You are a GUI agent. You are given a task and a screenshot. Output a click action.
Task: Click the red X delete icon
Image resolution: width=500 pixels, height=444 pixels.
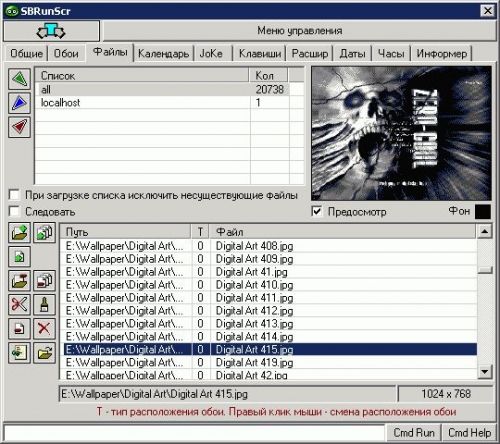click(44, 329)
